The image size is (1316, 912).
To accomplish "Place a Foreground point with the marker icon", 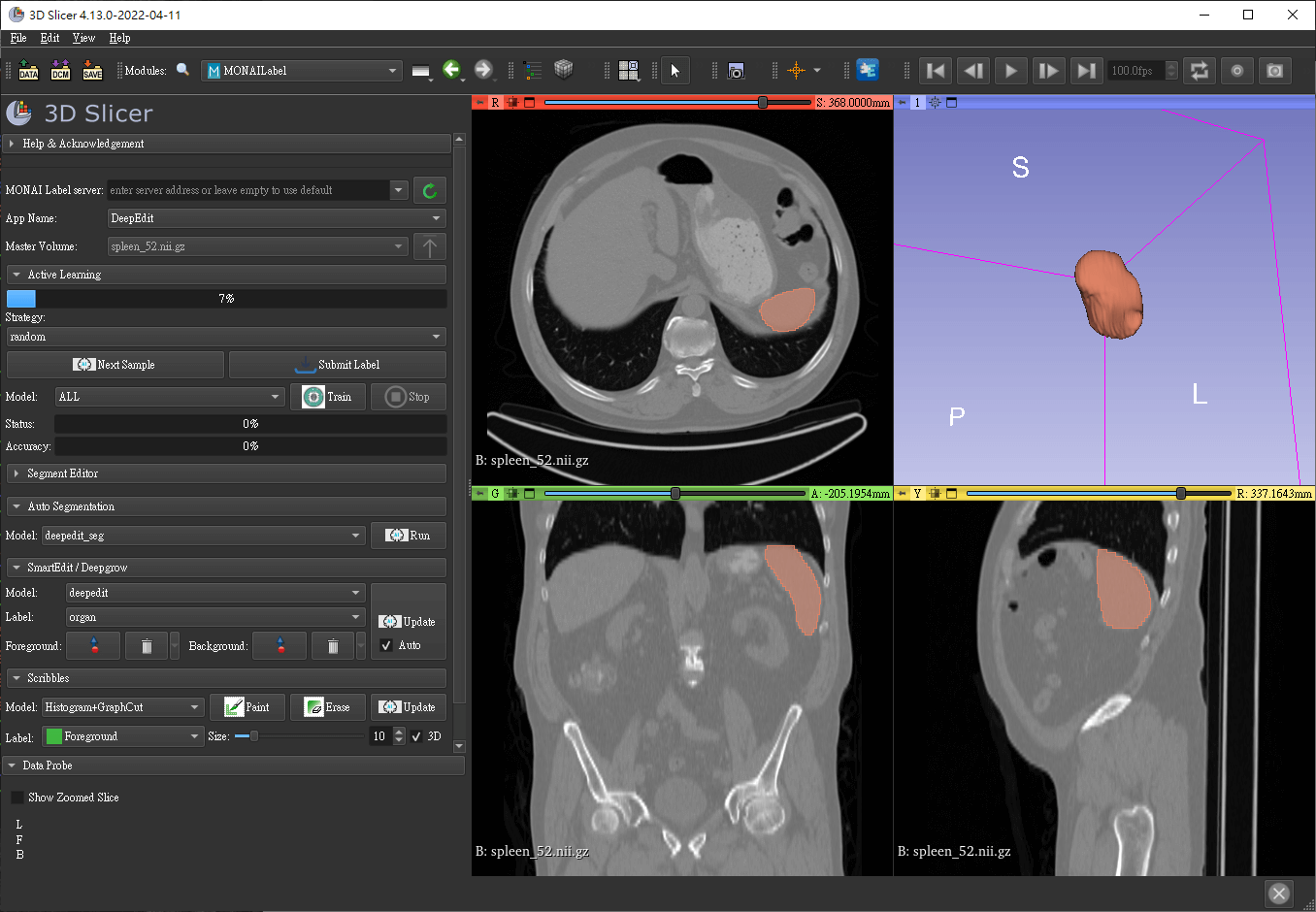I will click(94, 645).
